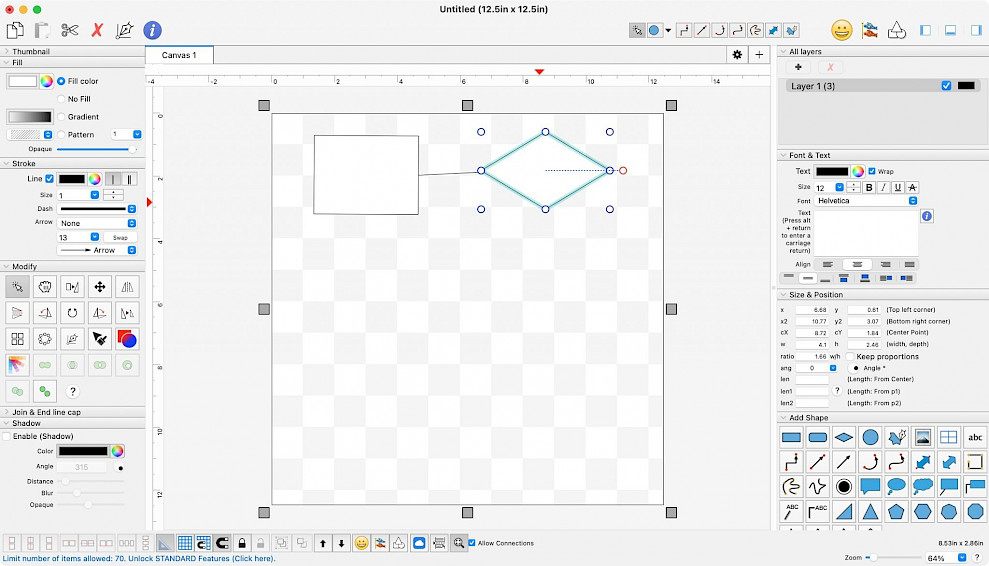Add a diamond shape from the Add Shape panel
The image size is (989, 566).
click(844, 437)
